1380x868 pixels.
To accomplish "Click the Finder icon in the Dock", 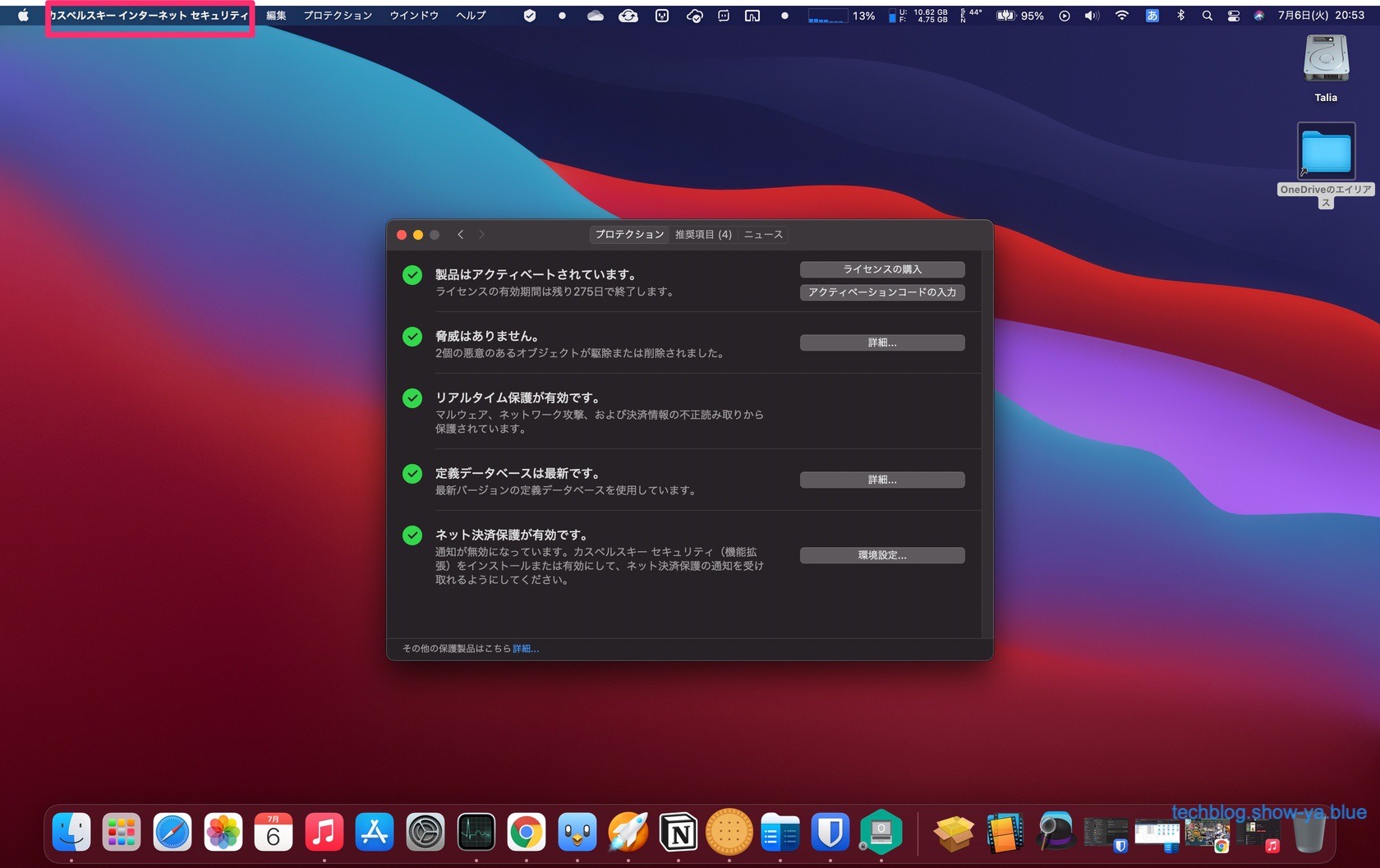I will tap(71, 834).
